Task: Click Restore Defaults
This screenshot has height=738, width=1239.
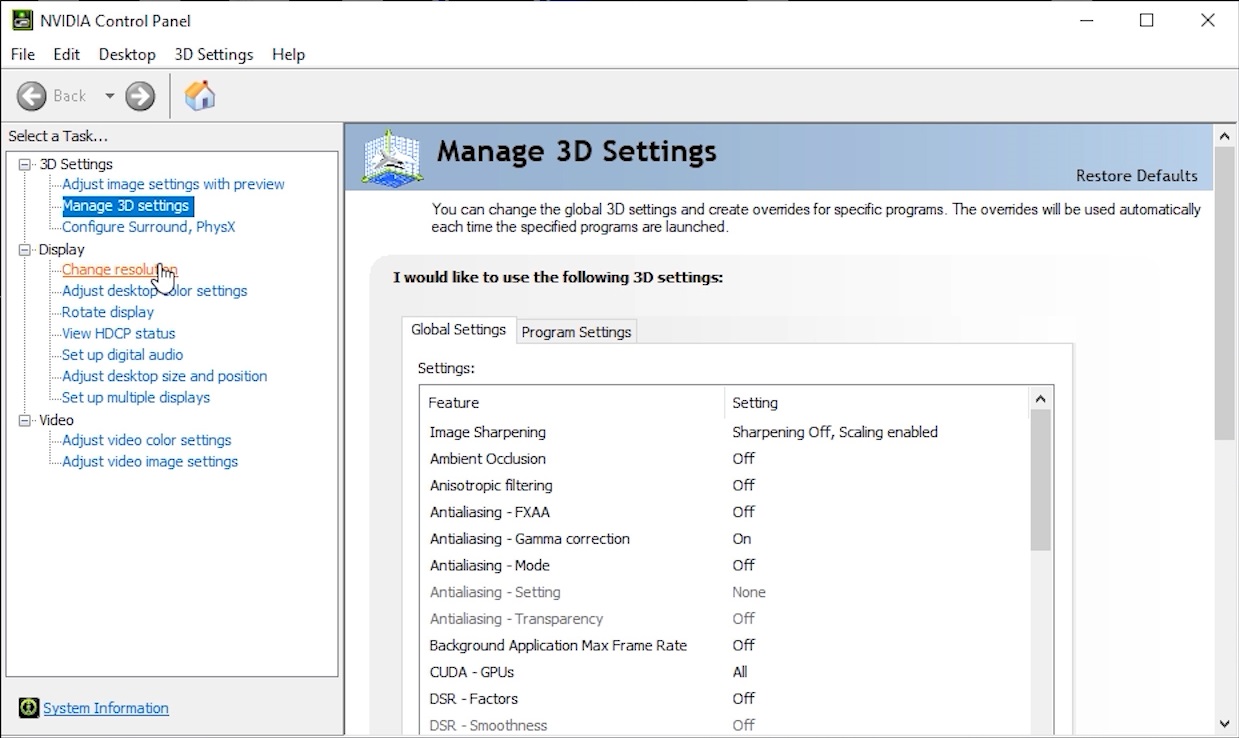Action: click(1136, 176)
